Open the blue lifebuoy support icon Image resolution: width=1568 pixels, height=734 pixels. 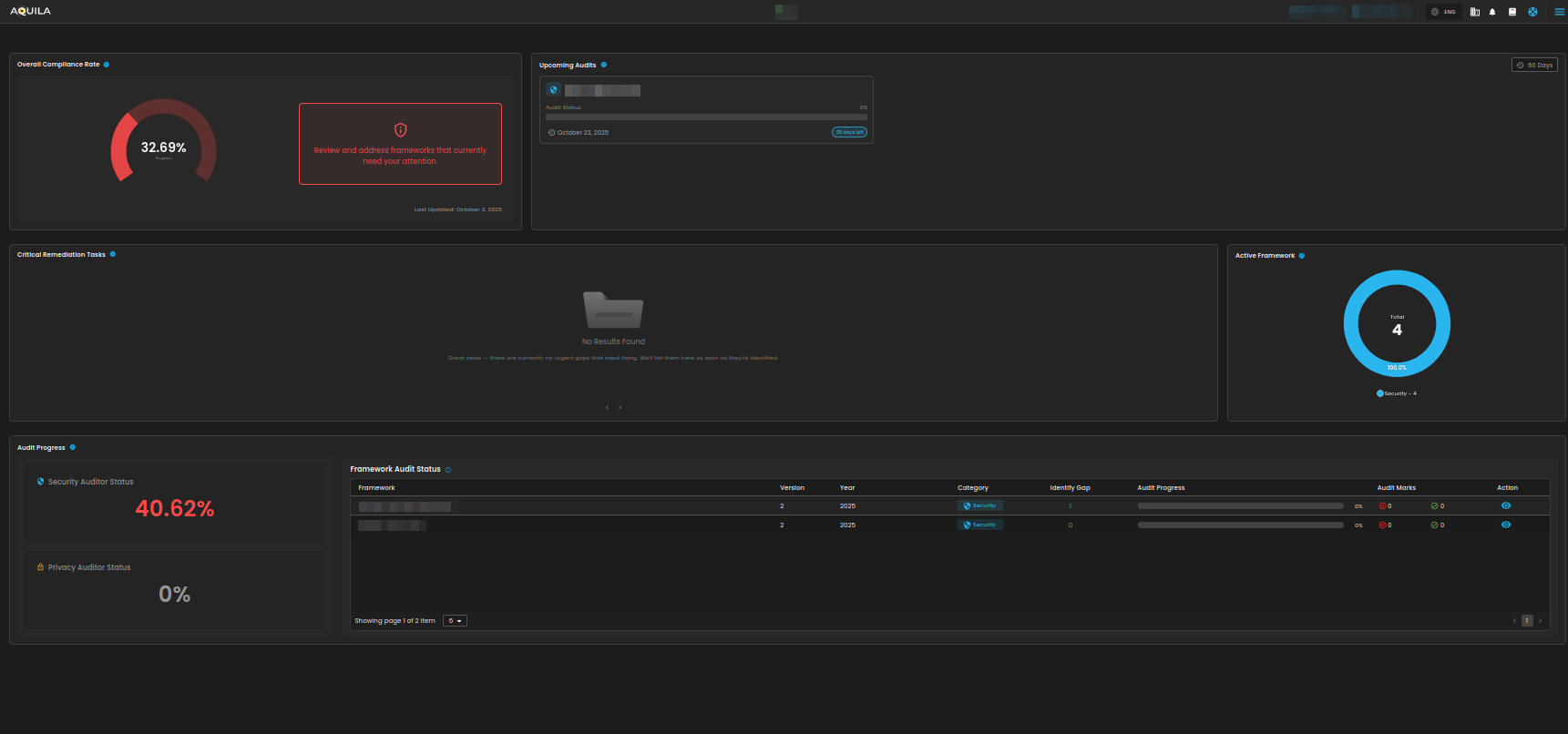pyautogui.click(x=1532, y=12)
